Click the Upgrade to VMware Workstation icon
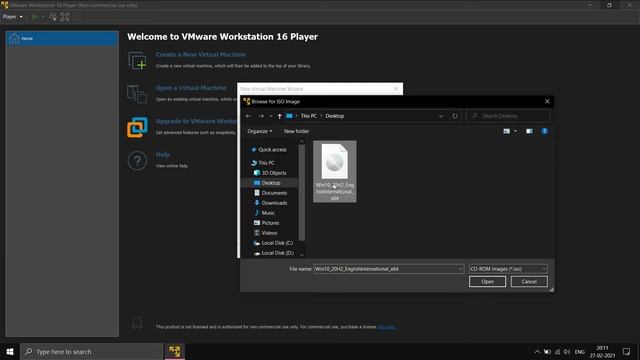 (x=137, y=127)
